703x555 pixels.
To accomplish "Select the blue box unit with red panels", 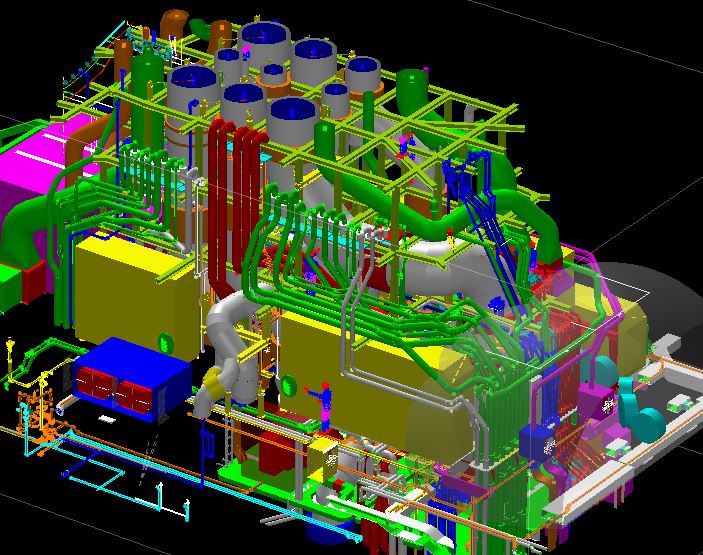I will (132, 380).
